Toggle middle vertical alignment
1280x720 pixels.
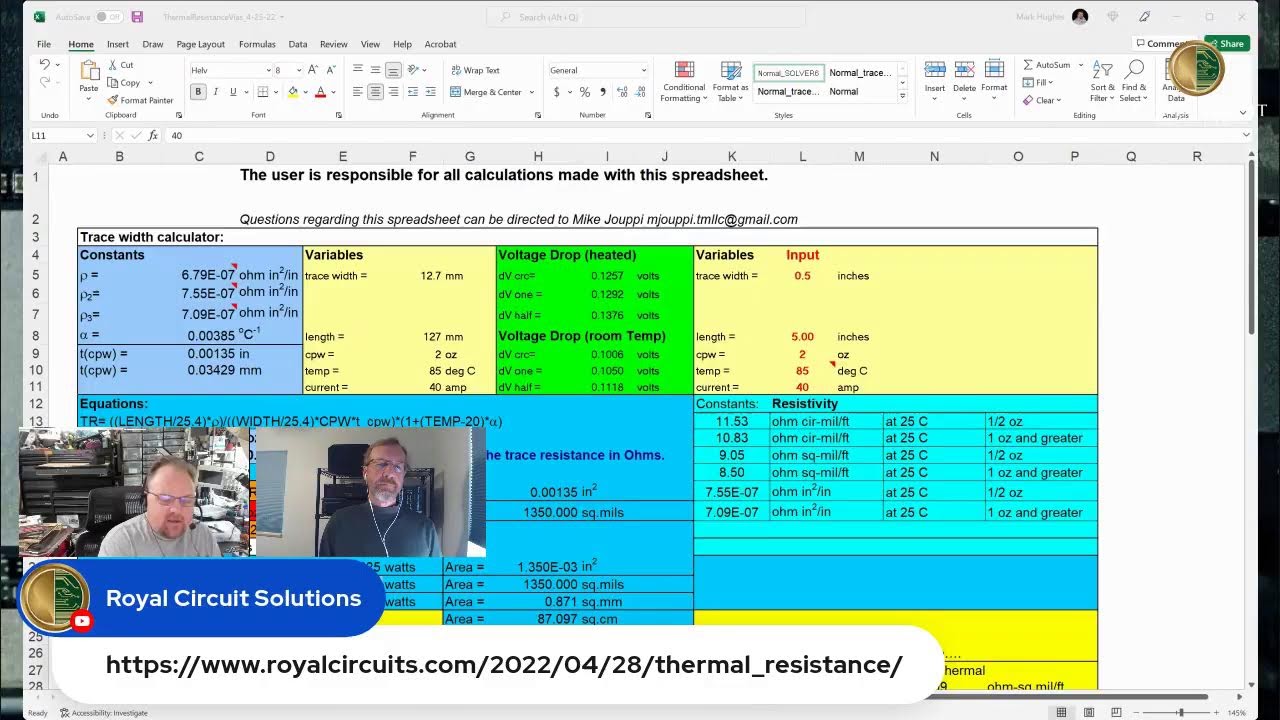click(x=376, y=70)
